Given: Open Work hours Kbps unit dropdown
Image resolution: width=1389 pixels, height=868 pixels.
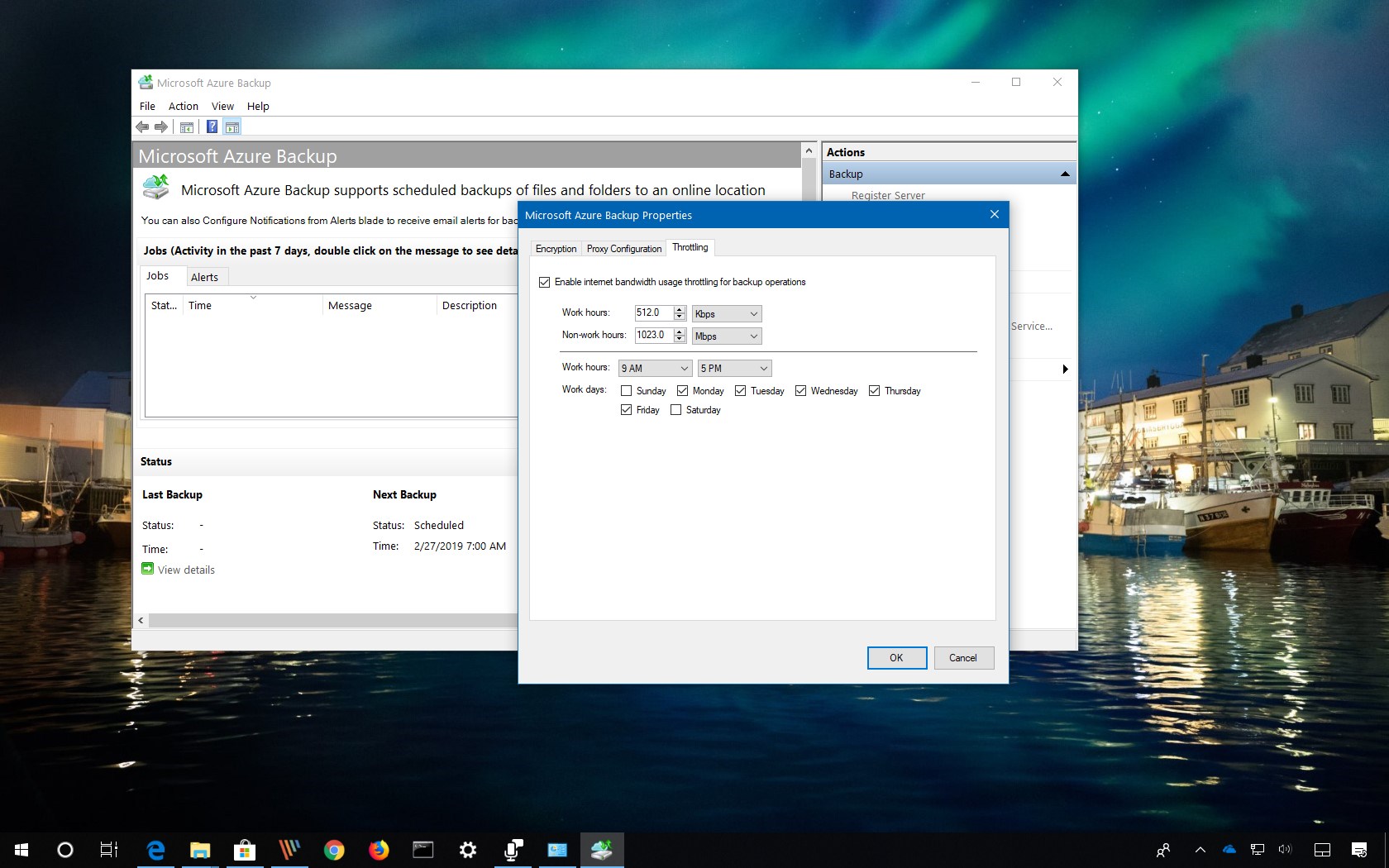Looking at the screenshot, I should pos(727,313).
